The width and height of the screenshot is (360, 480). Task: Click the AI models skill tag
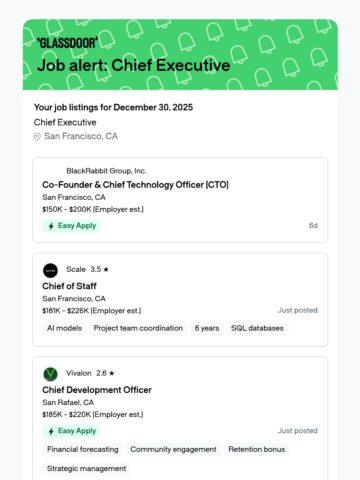pyautogui.click(x=64, y=328)
